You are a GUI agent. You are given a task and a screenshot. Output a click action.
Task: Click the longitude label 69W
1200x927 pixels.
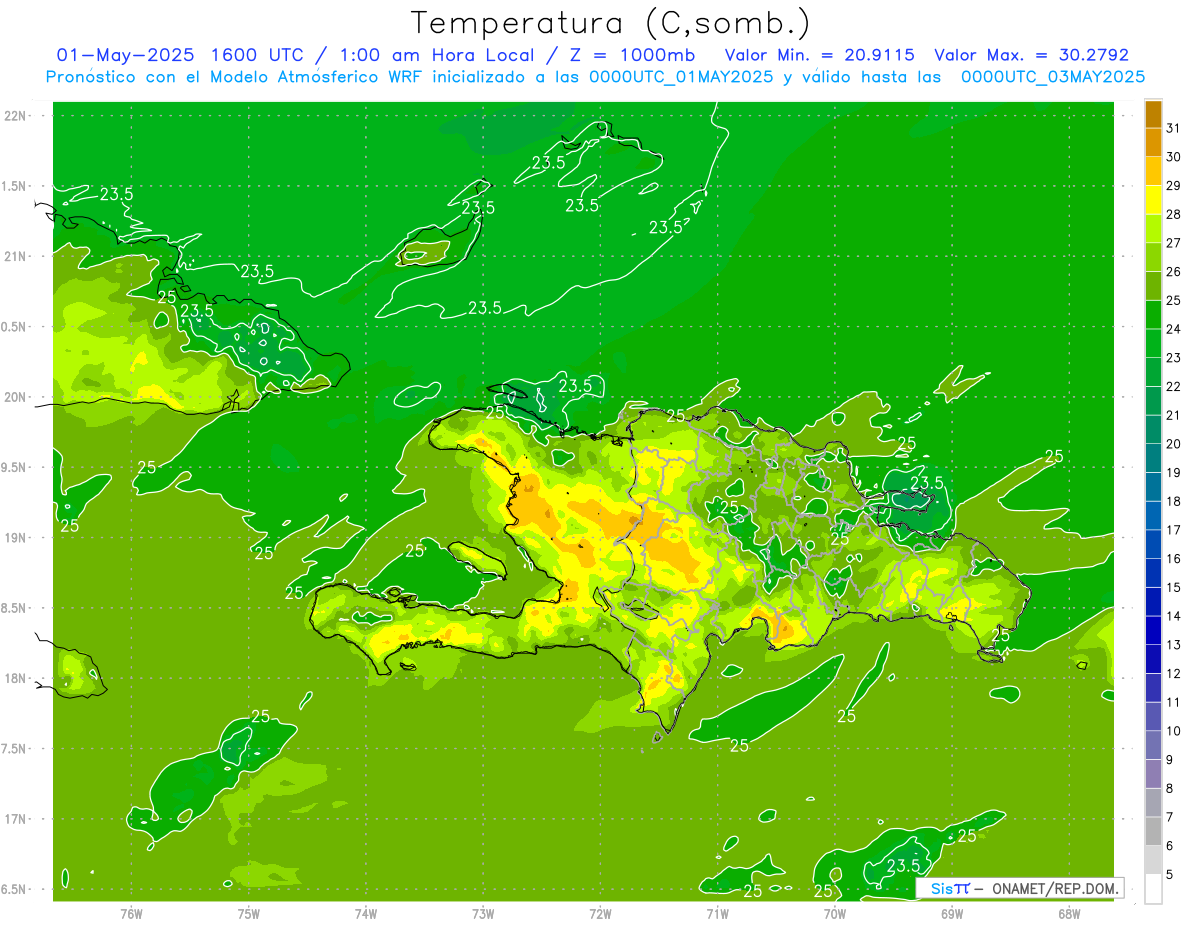click(x=952, y=913)
